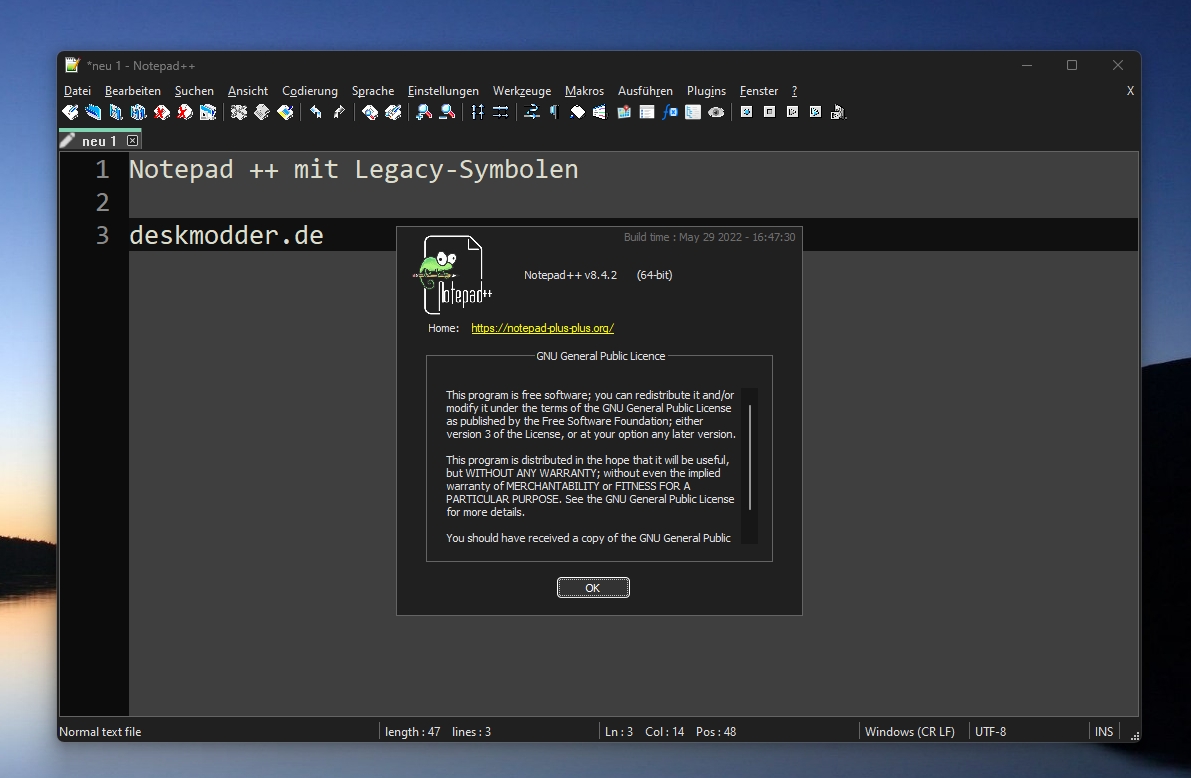Save the current file using the Save icon
The height and width of the screenshot is (778, 1191).
pyautogui.click(x=115, y=112)
